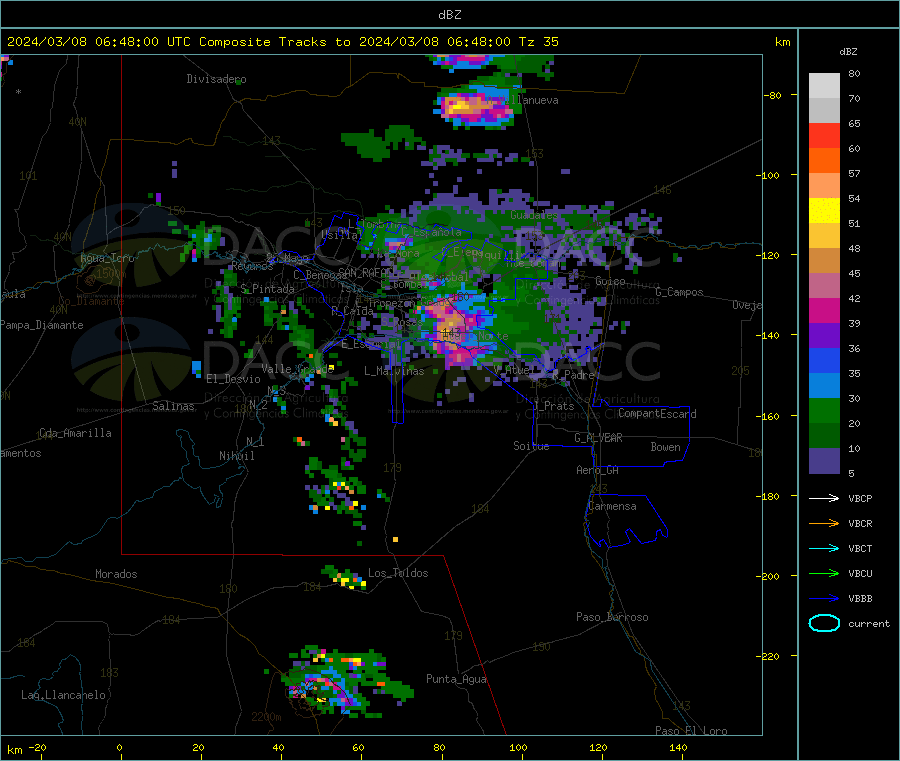Click the 'El_Desvio' map label
The height and width of the screenshot is (761, 900).
tap(233, 379)
